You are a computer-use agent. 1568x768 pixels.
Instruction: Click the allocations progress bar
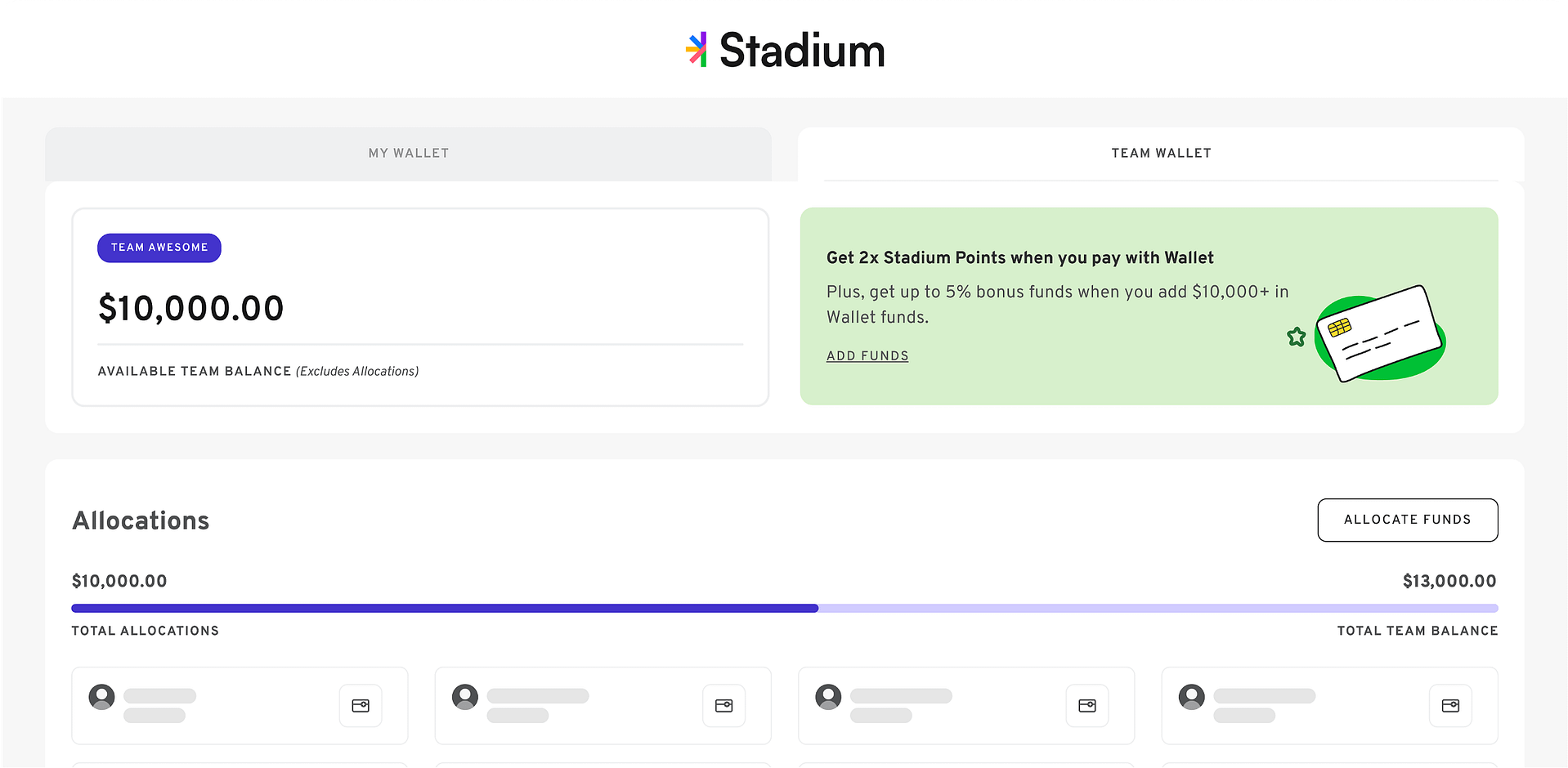coord(784,608)
